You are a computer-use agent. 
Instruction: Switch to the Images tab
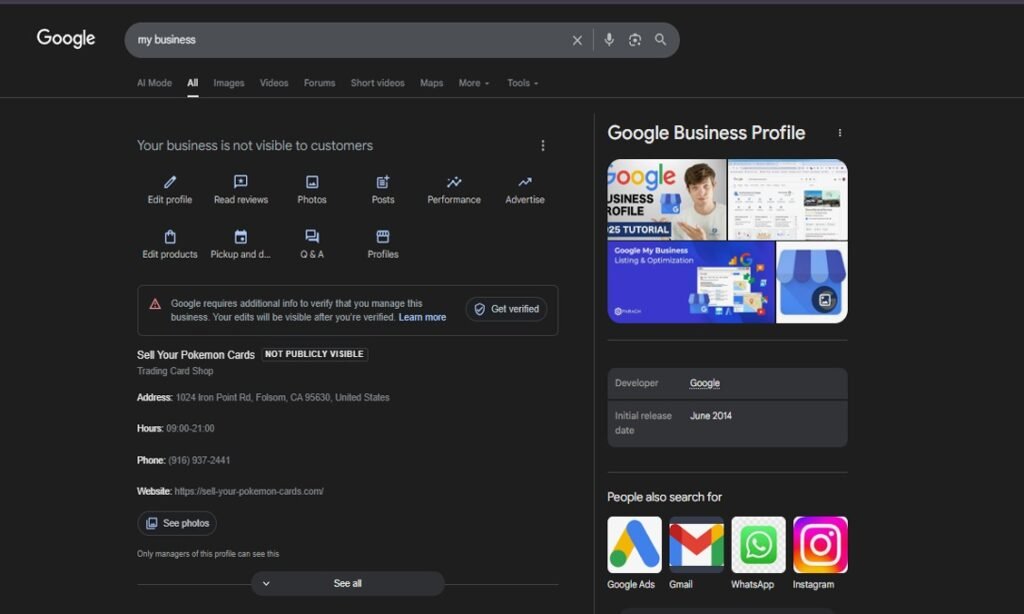click(x=228, y=83)
